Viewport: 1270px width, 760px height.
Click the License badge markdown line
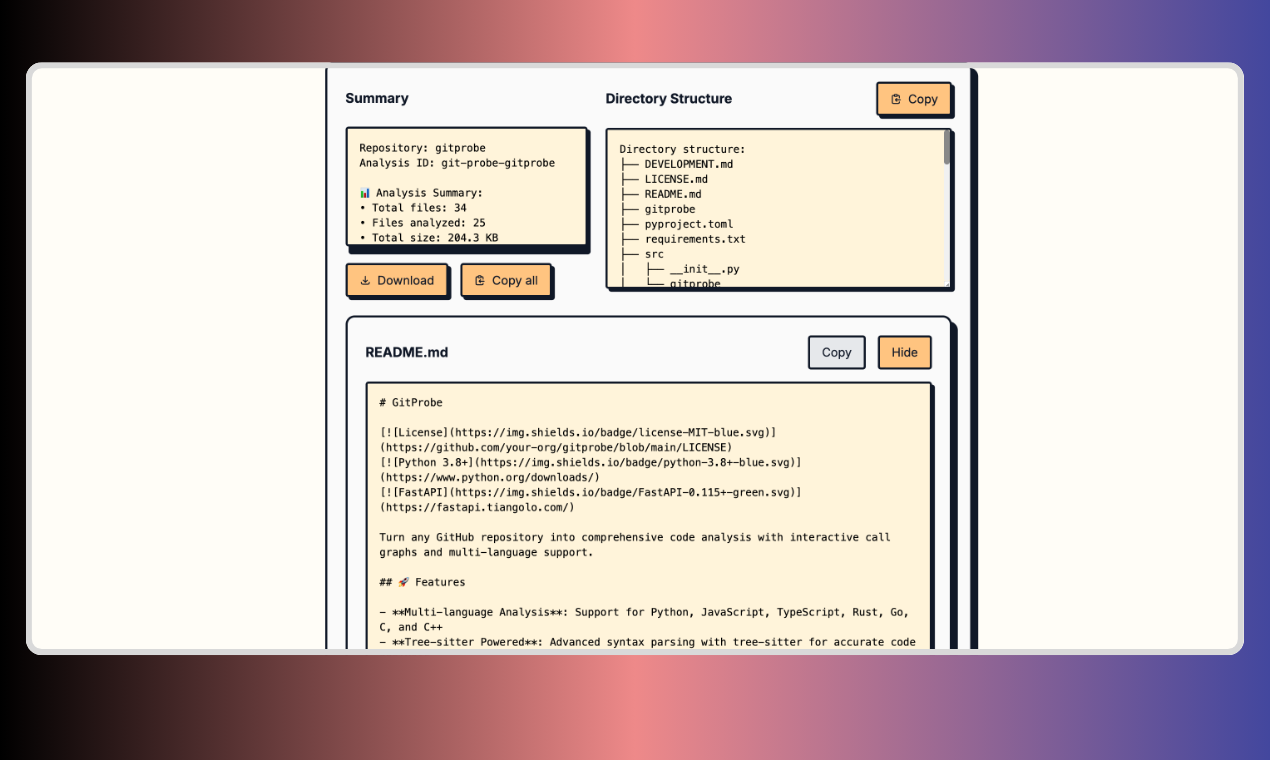tap(578, 433)
